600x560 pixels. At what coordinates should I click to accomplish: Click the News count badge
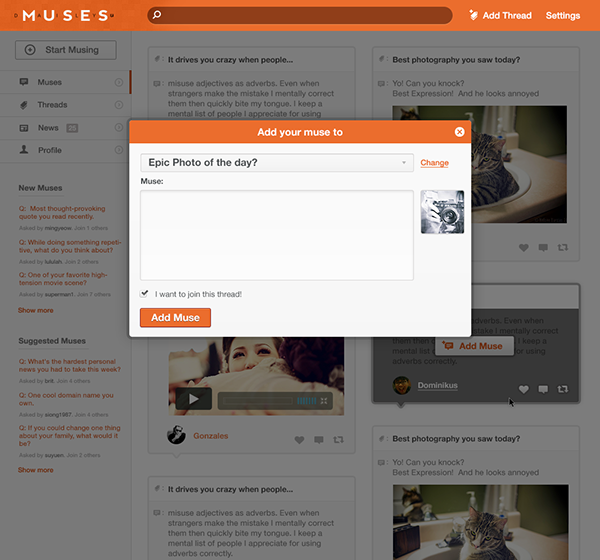[x=72, y=128]
